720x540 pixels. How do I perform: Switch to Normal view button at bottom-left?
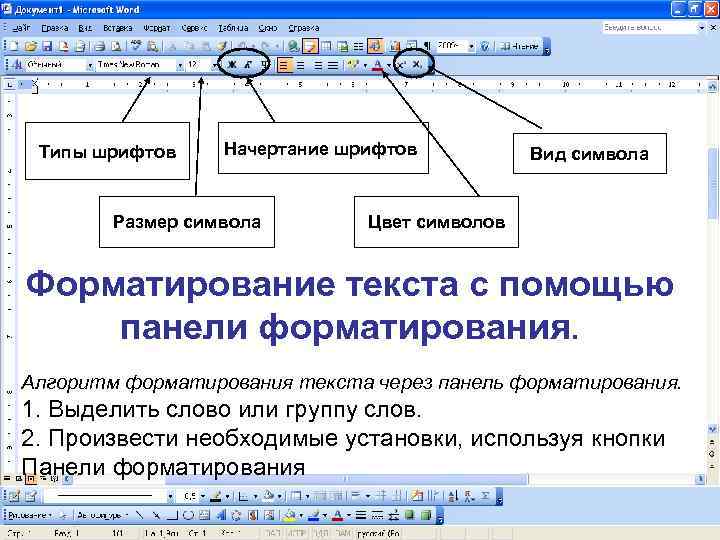click(7, 479)
